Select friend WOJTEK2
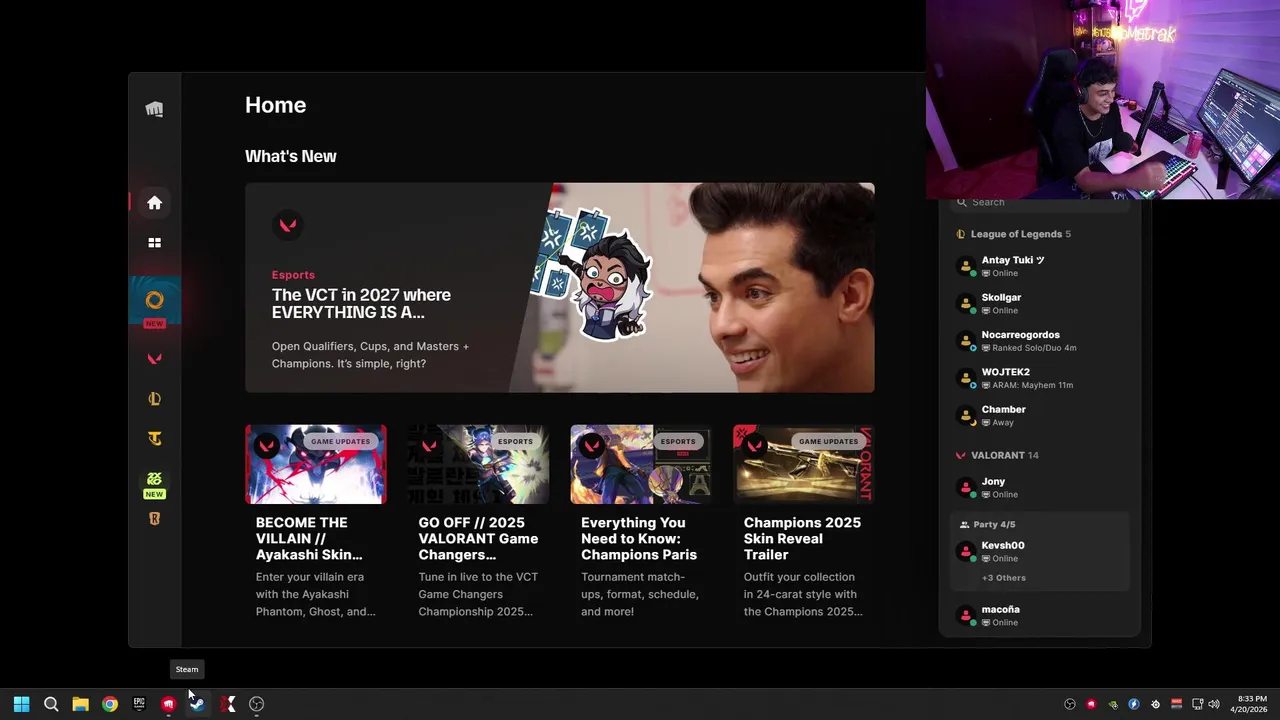This screenshot has height=720, width=1280. (1039, 378)
